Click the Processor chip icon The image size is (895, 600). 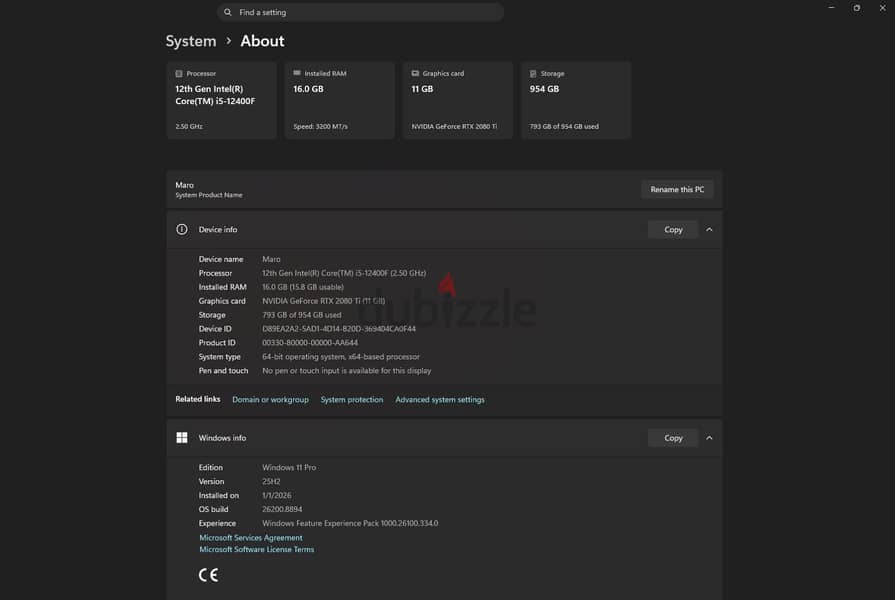pyautogui.click(x=179, y=74)
